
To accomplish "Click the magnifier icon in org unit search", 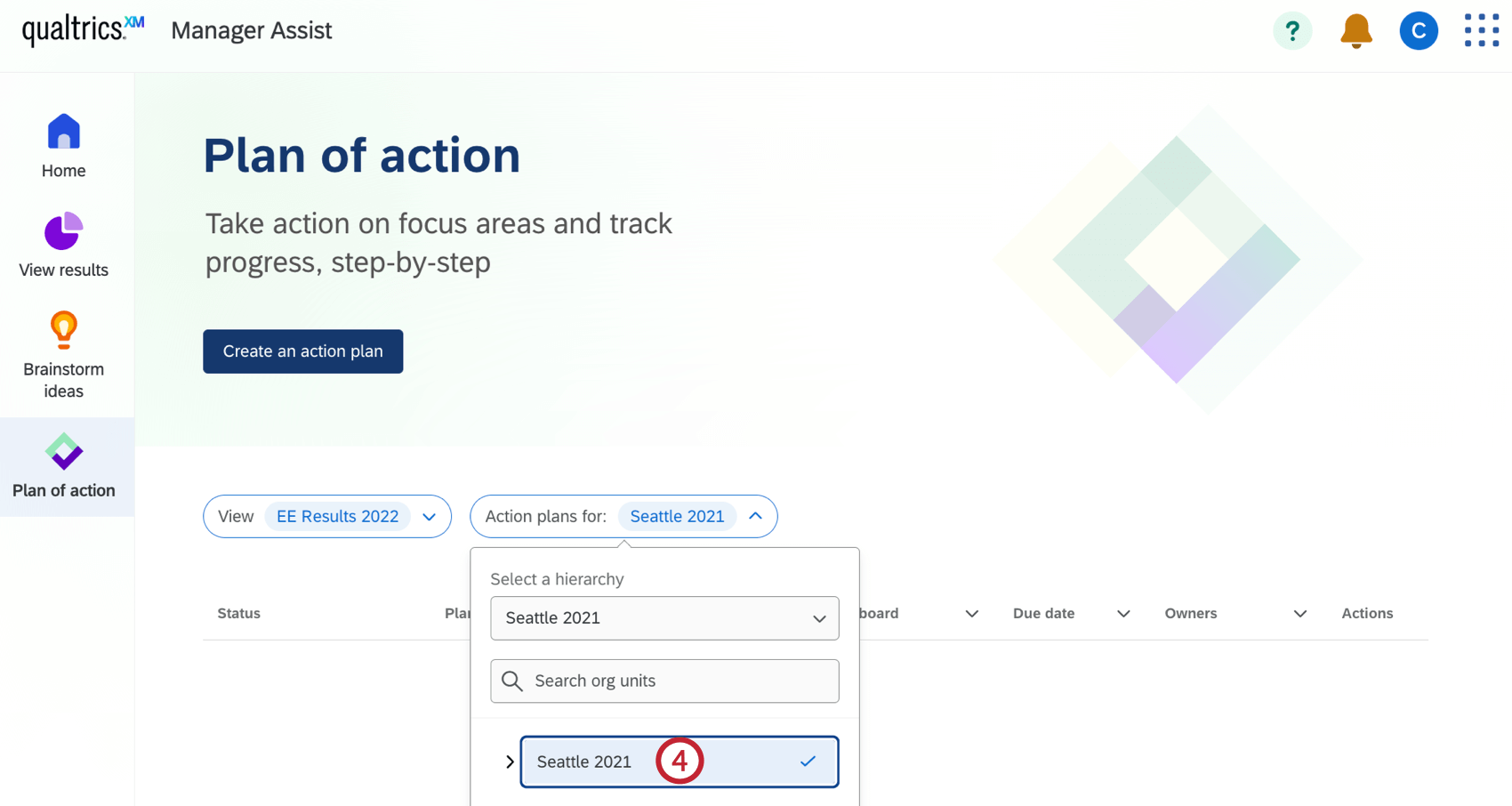I will click(x=512, y=681).
